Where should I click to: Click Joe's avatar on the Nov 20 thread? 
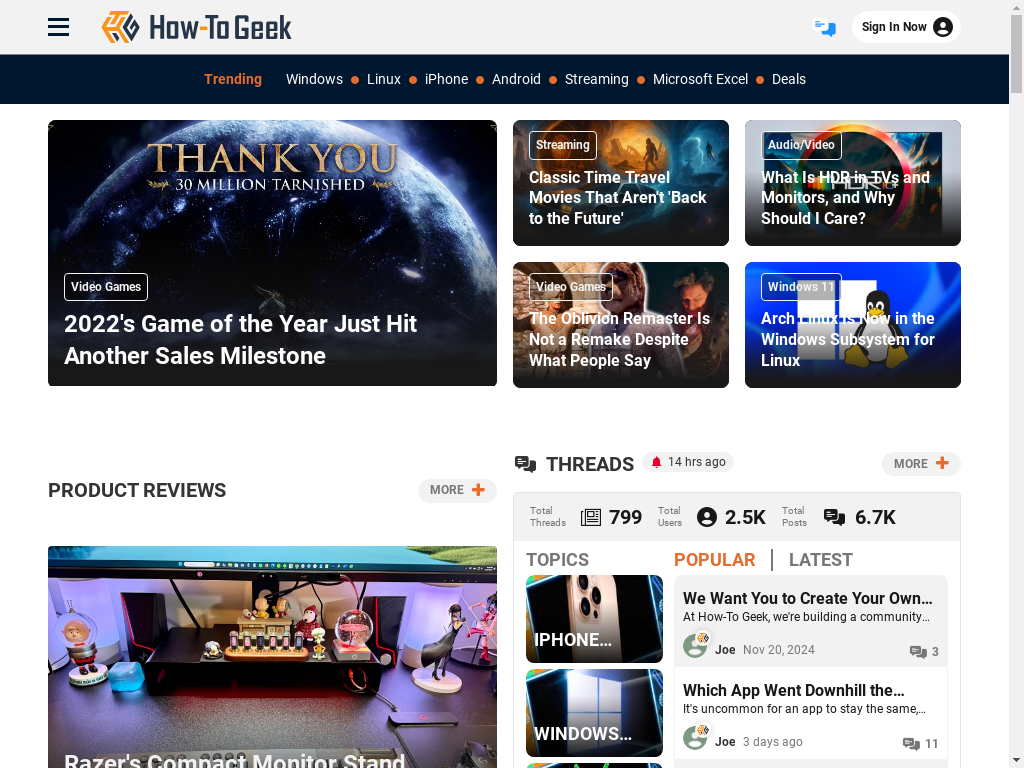(x=696, y=645)
